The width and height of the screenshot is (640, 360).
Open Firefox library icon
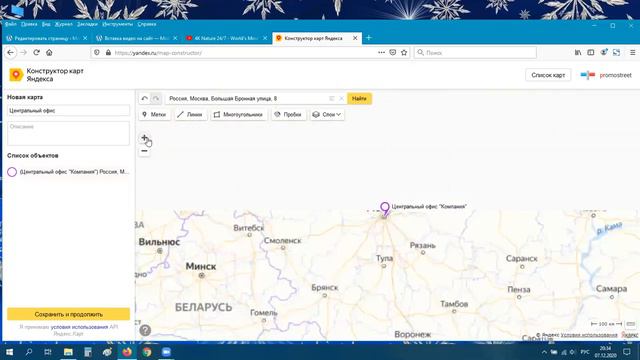tap(578, 53)
